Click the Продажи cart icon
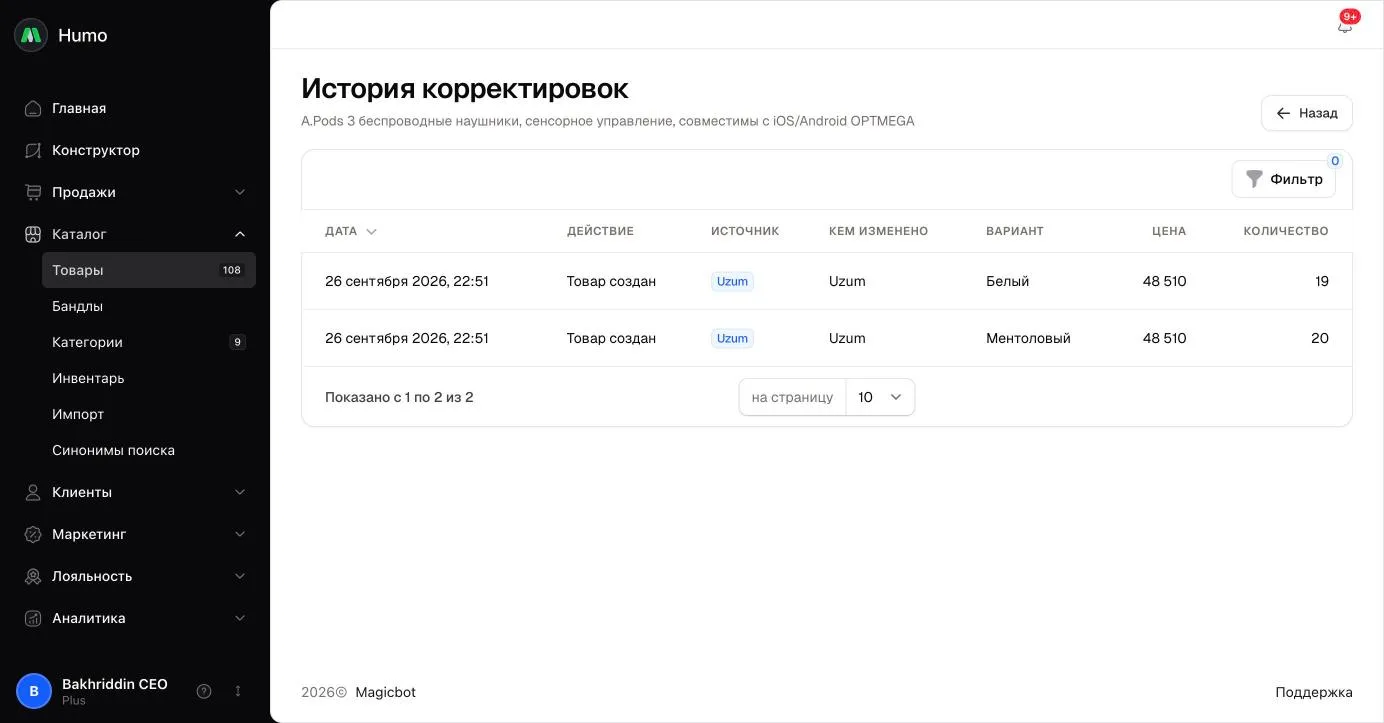The height and width of the screenshot is (723, 1384). (33, 192)
